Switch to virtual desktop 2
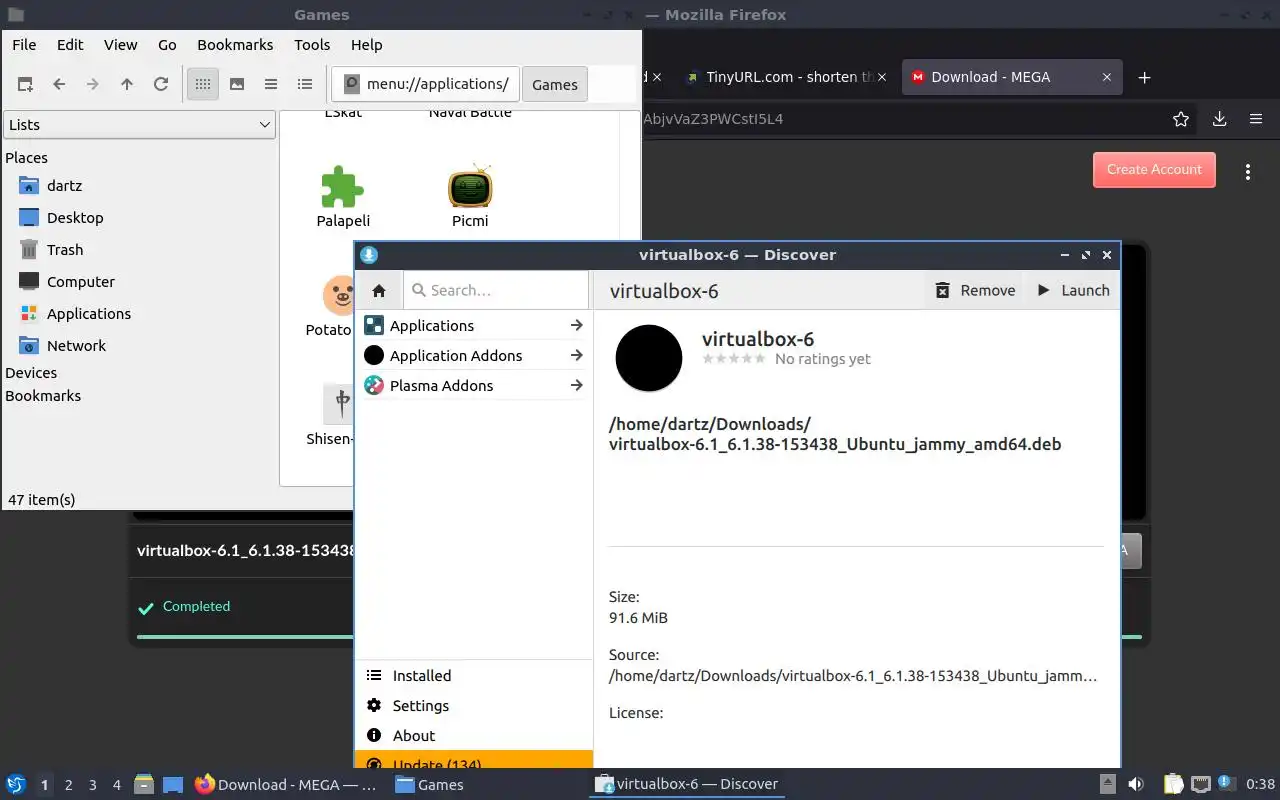Viewport: 1280px width, 800px height. coord(69,785)
